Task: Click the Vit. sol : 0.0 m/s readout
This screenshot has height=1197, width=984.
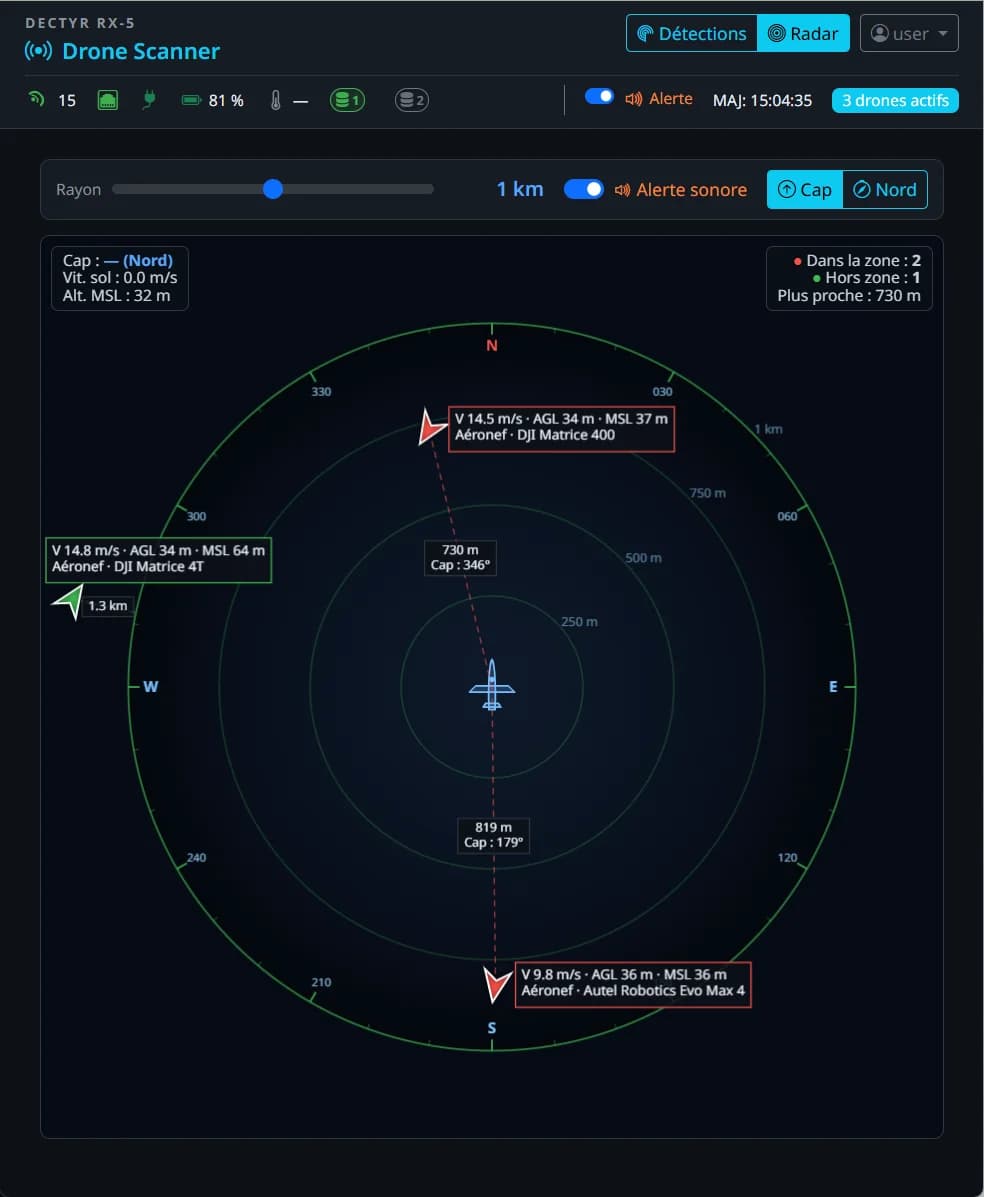Action: pyautogui.click(x=120, y=278)
